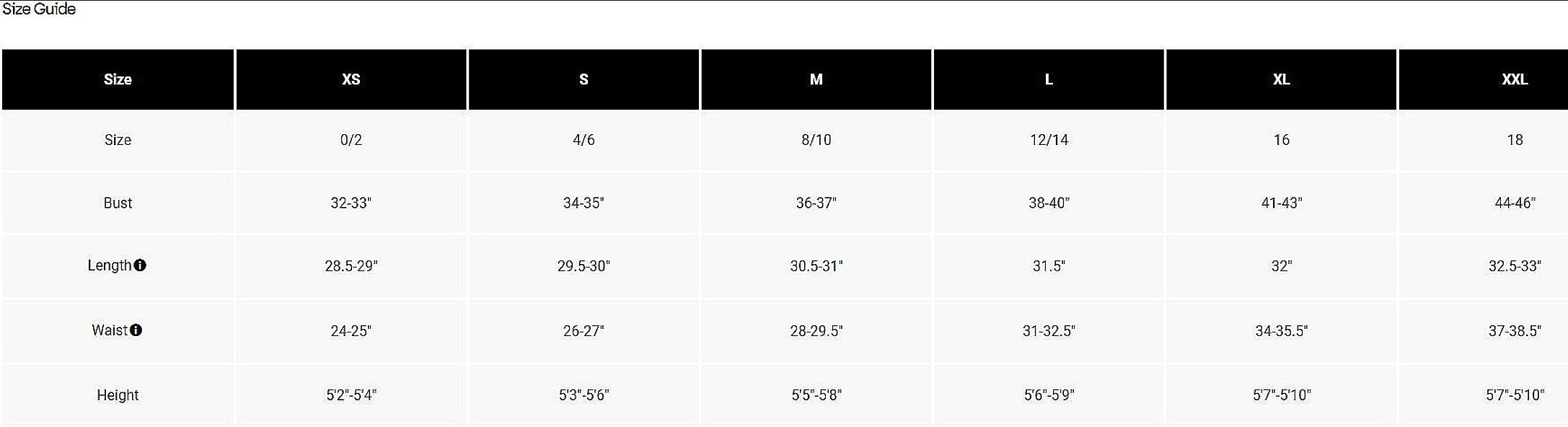1568x427 pixels.
Task: Click the 12/14 size cell
Action: click(x=1049, y=140)
